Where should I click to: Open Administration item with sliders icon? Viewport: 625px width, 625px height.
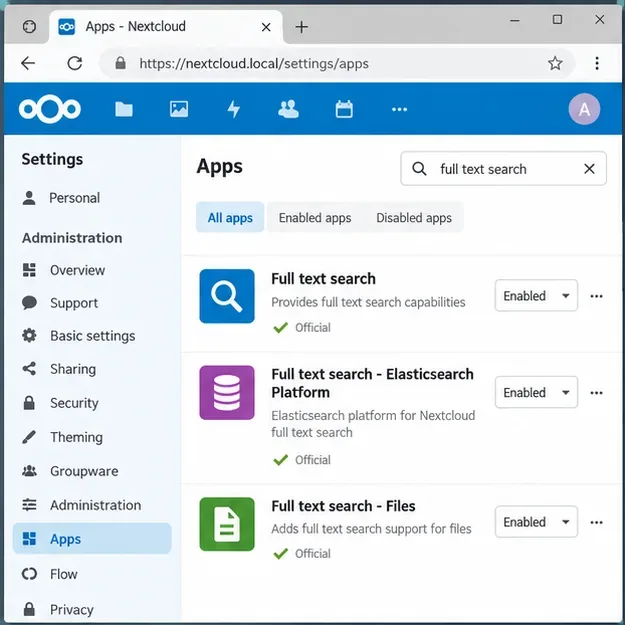coord(92,505)
